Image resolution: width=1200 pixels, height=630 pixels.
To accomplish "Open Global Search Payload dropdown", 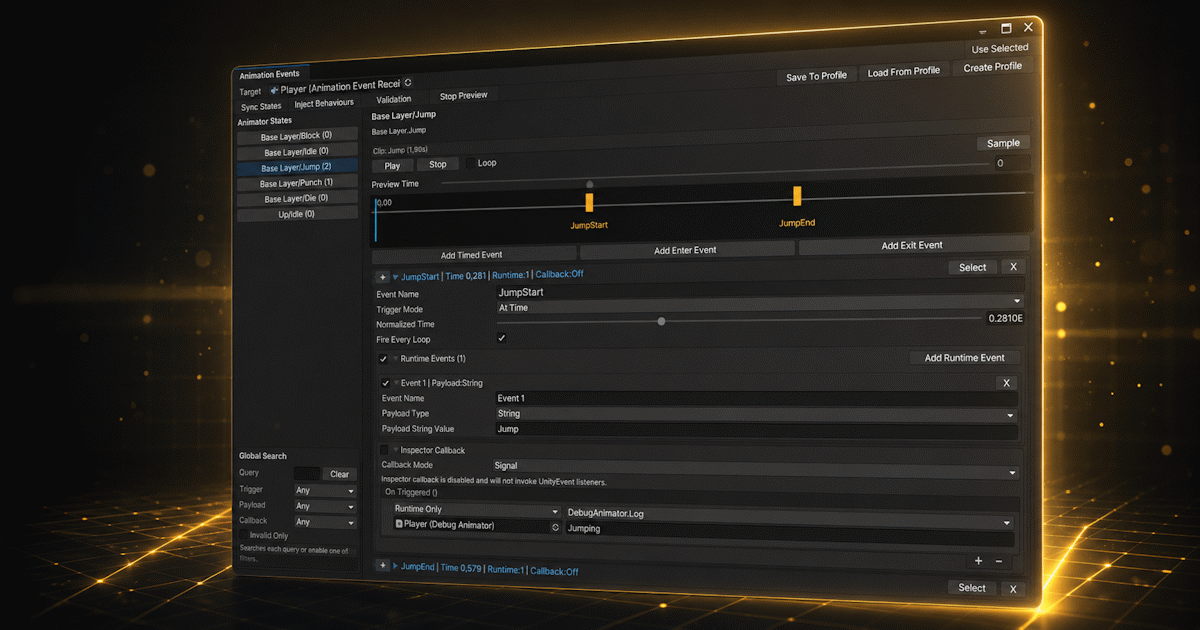I will click(325, 506).
